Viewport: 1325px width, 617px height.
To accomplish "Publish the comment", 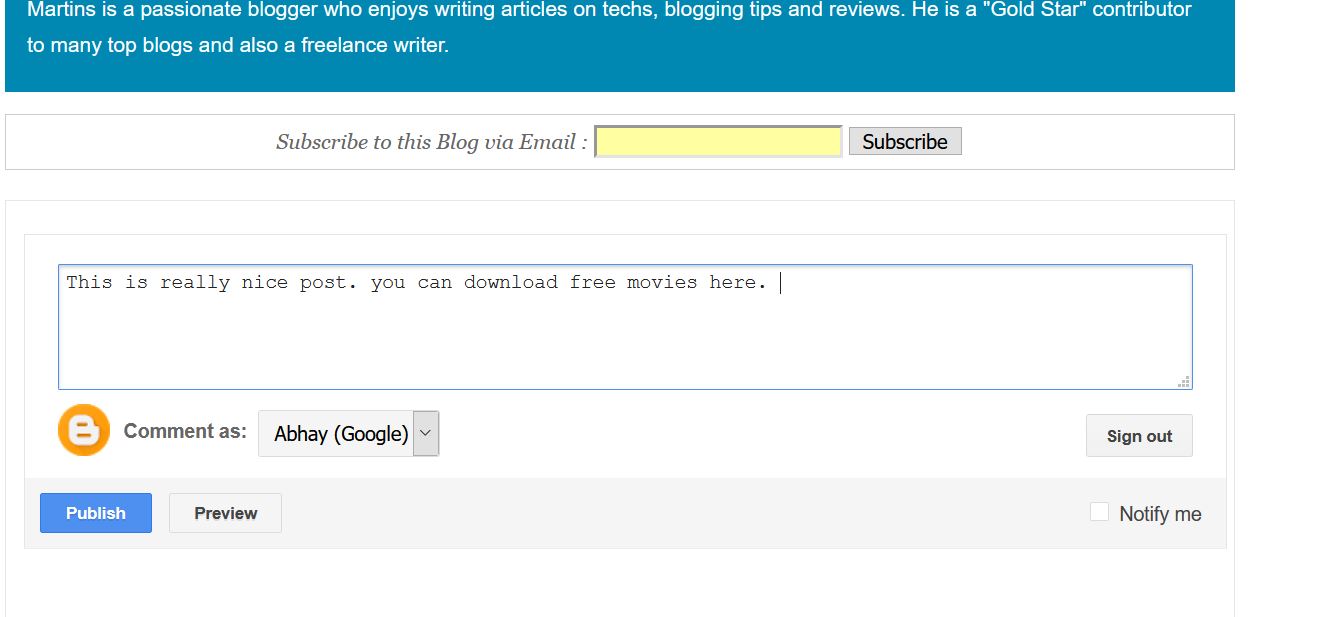I will 96,513.
